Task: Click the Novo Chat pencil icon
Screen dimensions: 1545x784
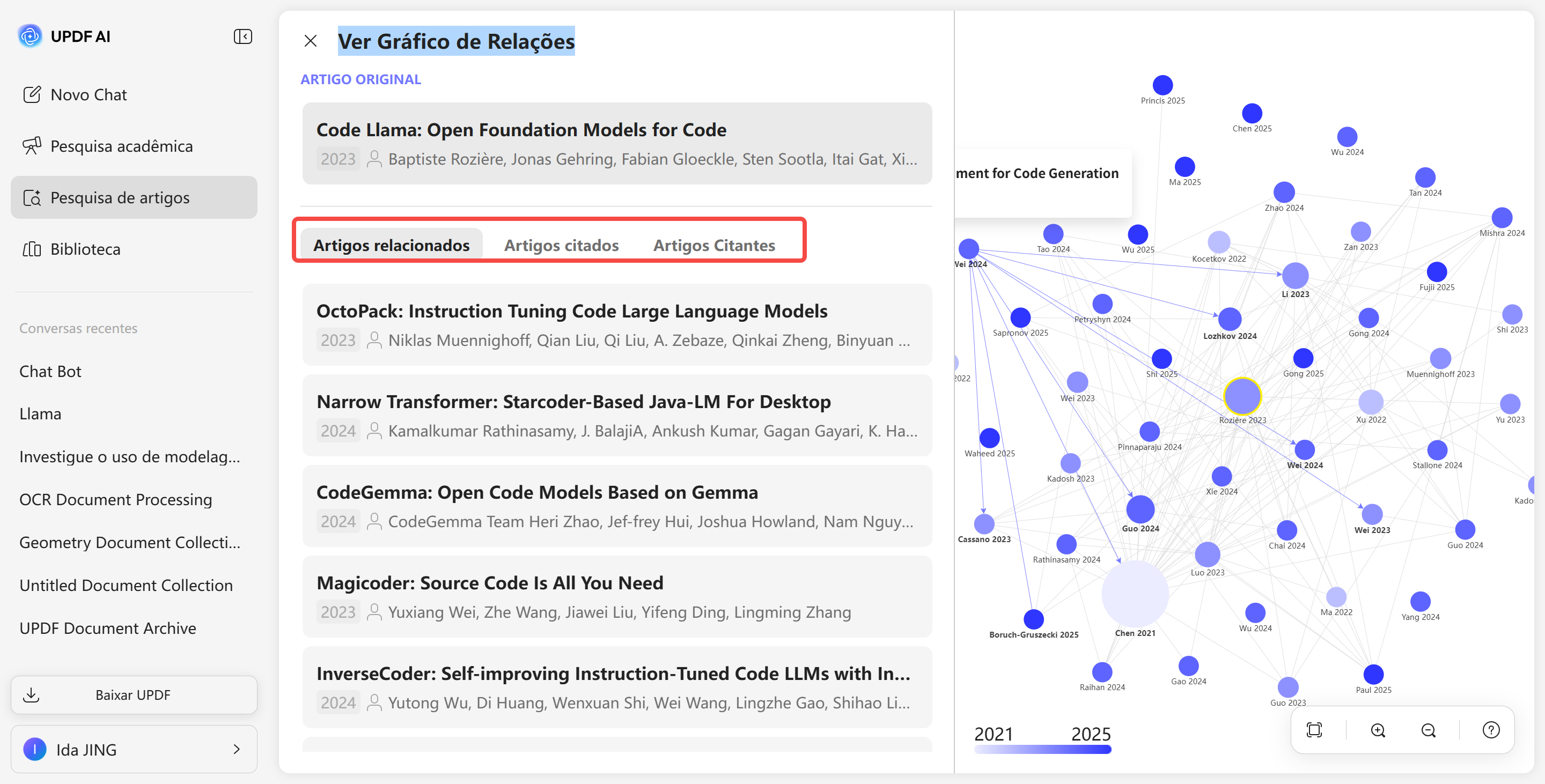Action: 32,94
